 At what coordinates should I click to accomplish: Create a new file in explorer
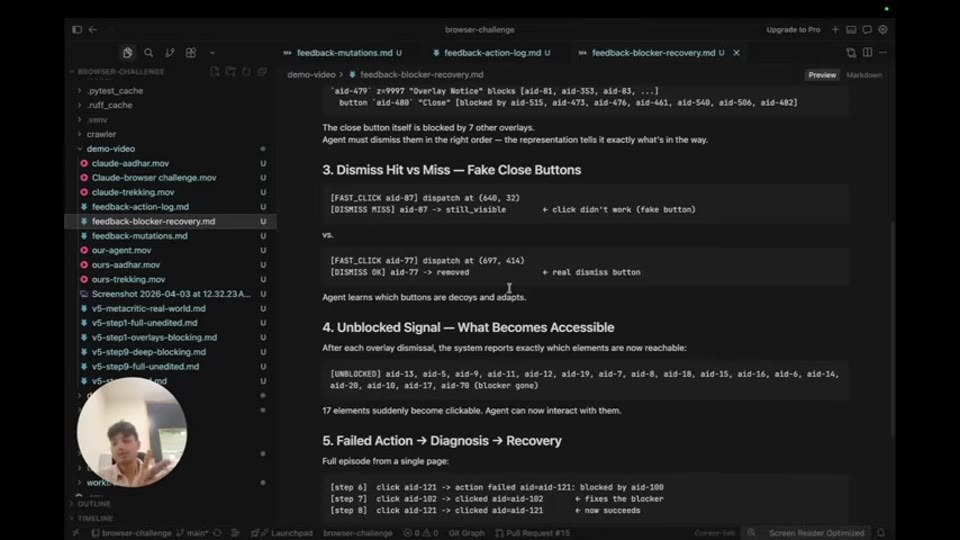[214, 72]
